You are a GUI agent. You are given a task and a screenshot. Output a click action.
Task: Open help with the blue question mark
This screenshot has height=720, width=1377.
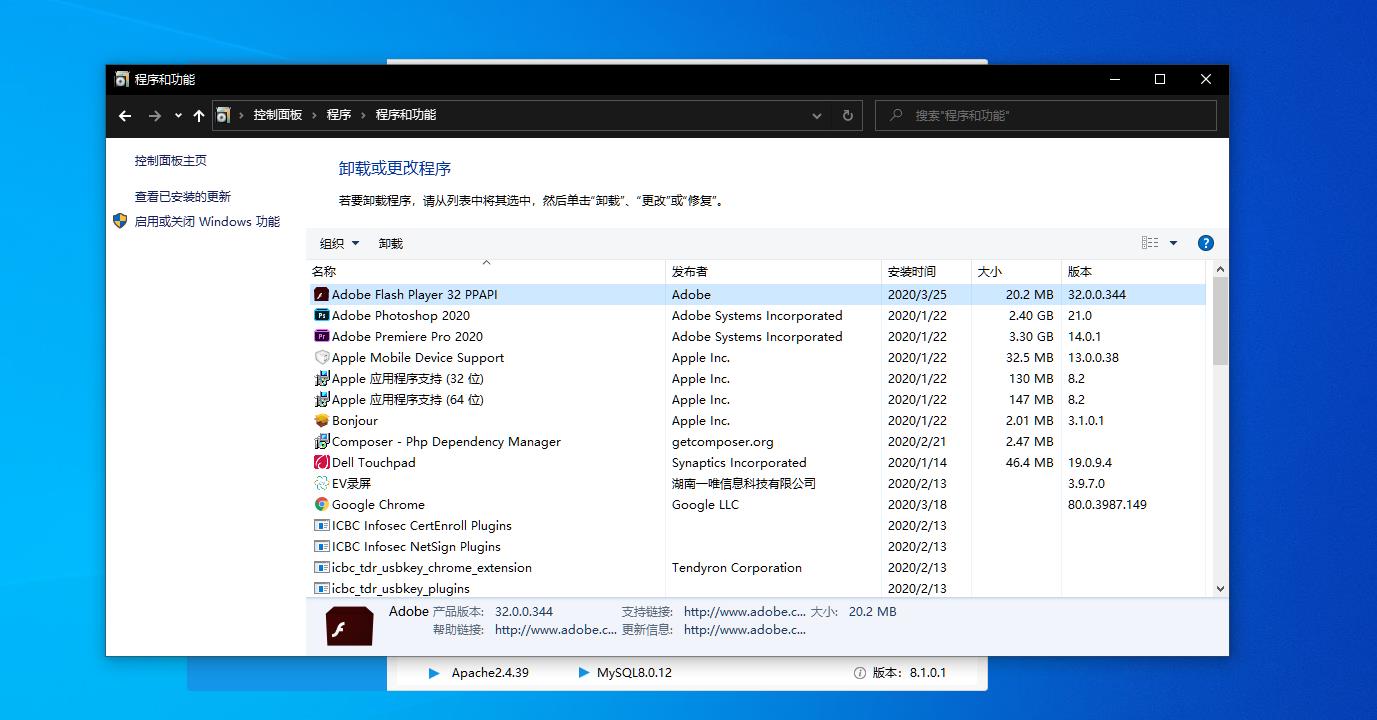coord(1206,243)
